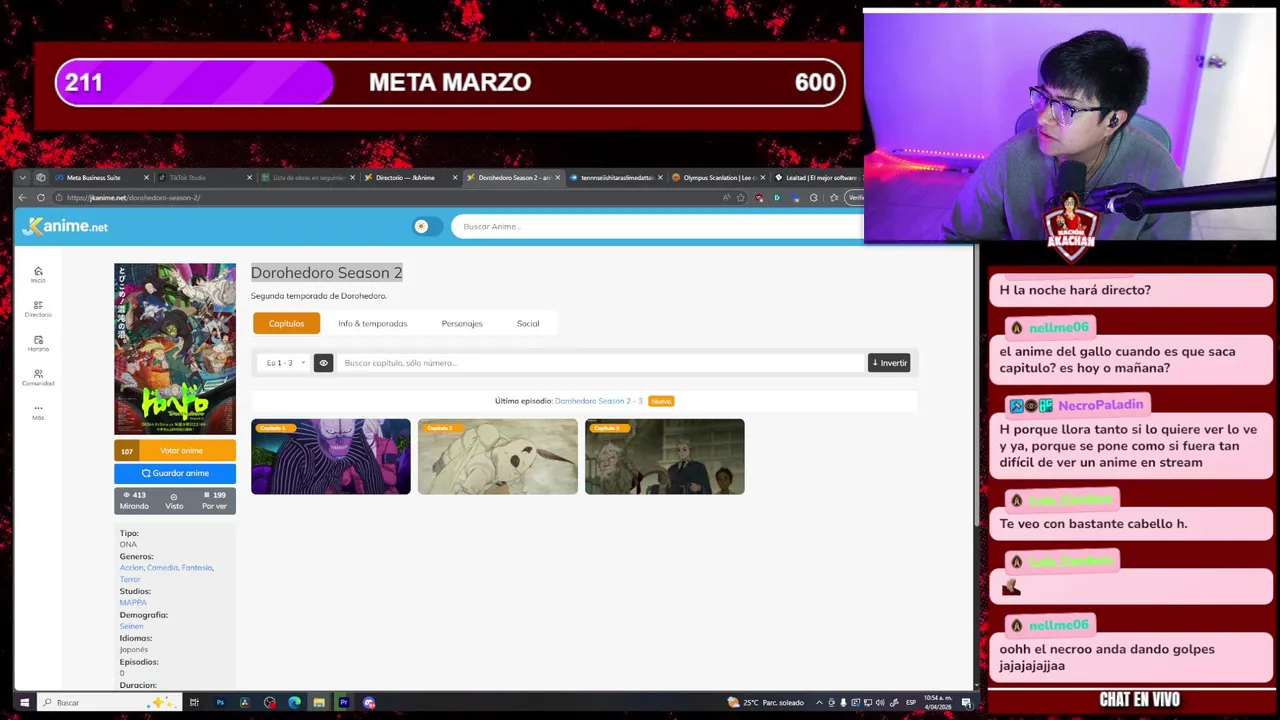Click the Buscar capítulo search field
The height and width of the screenshot is (720, 1280).
[x=600, y=363]
